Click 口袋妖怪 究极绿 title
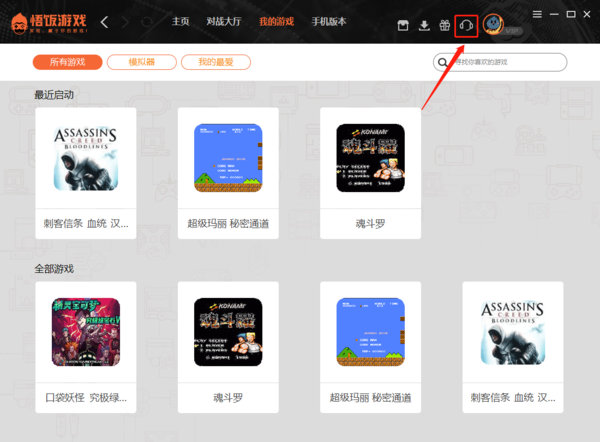Viewport: 600px width, 442px height. click(86, 398)
